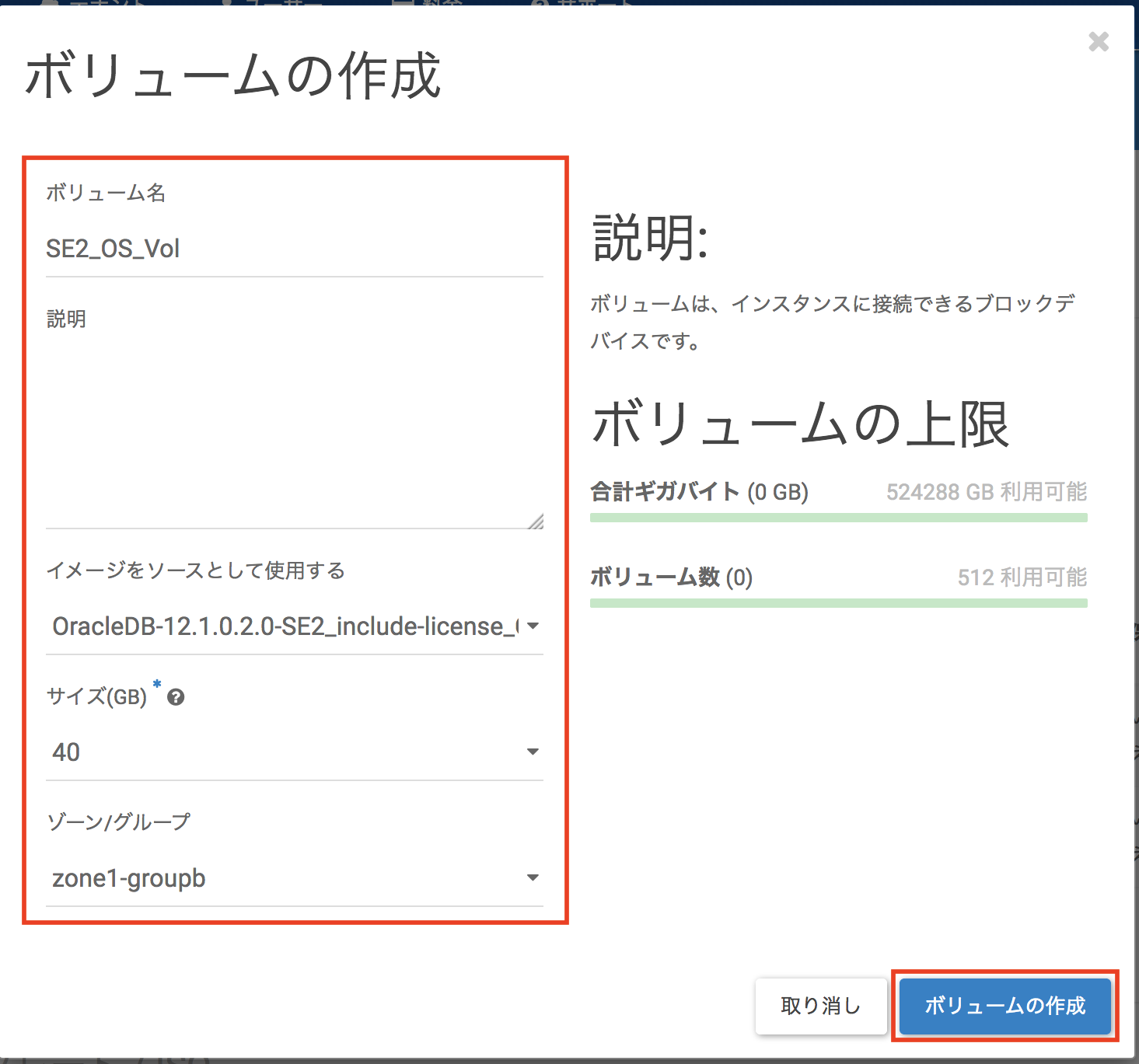
Task: Click the blue ボリュームの作成 button
Action: pos(1004,1006)
